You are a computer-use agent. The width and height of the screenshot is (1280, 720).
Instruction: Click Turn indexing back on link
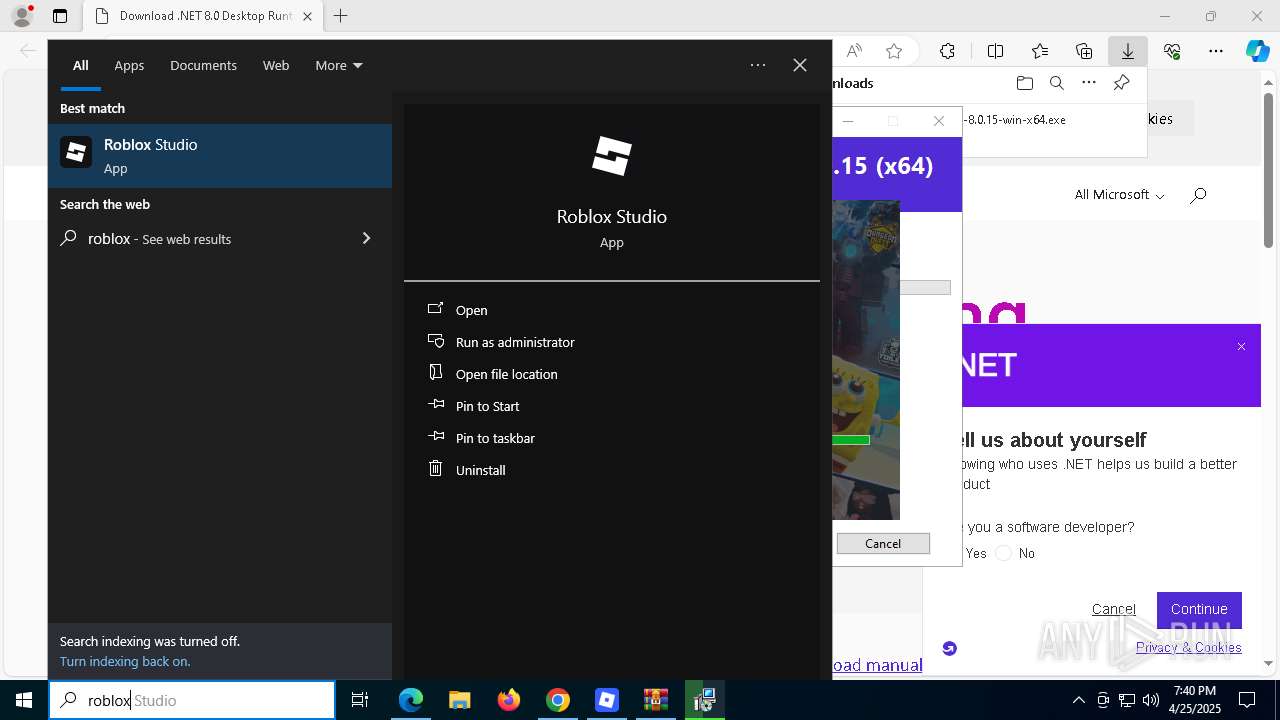coord(125,661)
